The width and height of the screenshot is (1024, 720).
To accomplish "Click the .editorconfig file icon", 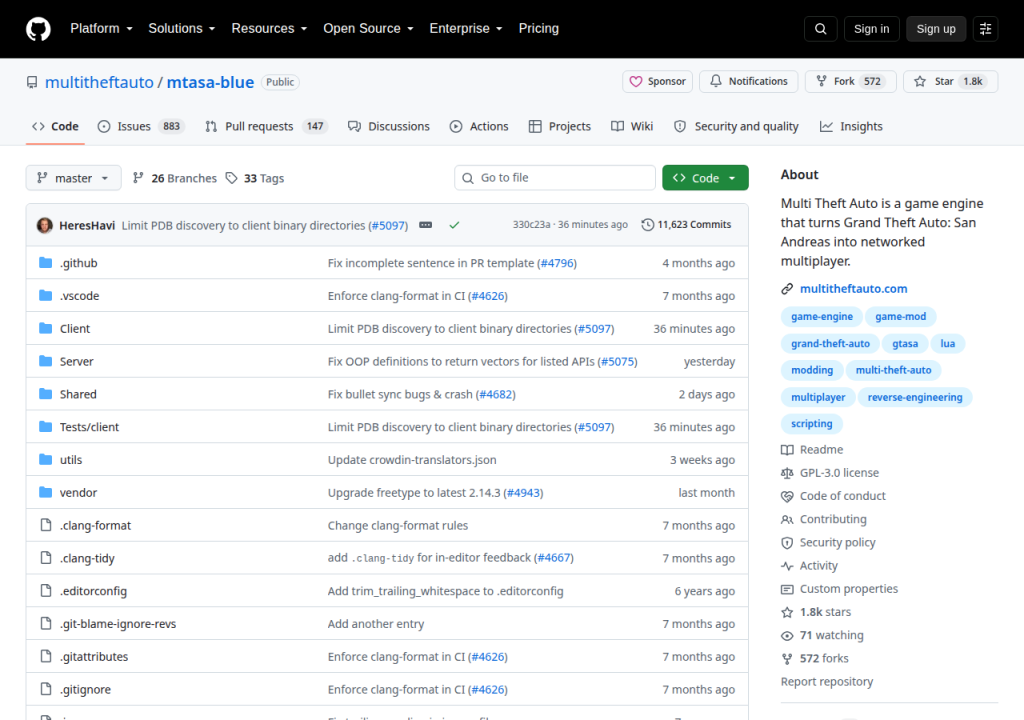I will click(46, 591).
